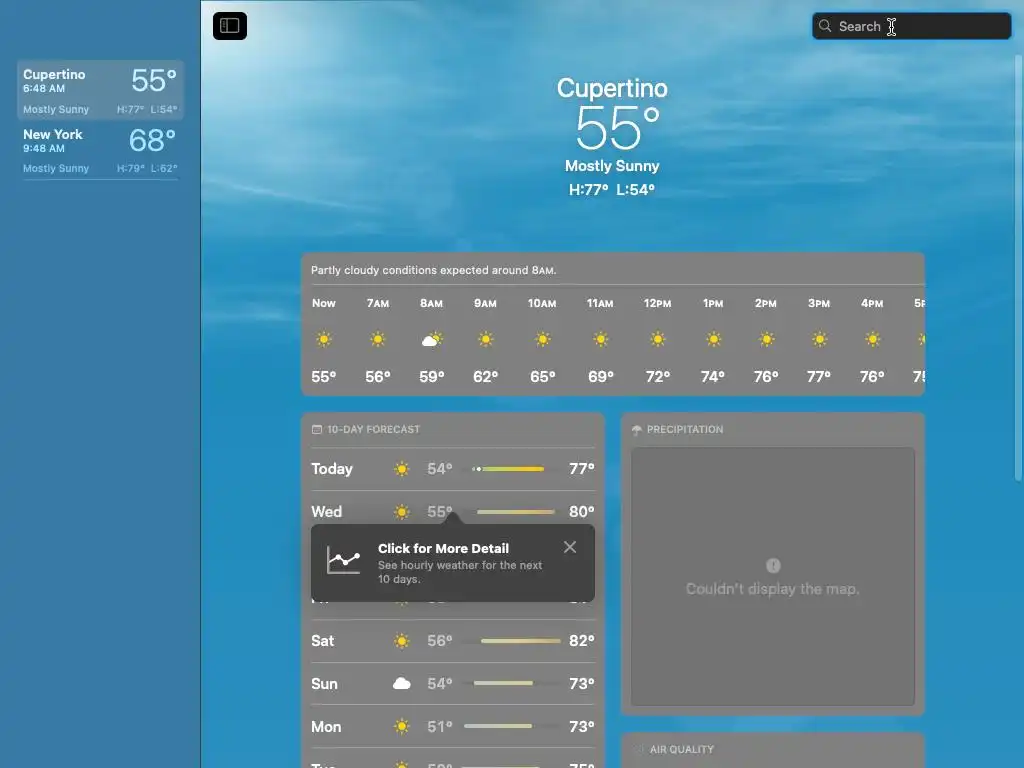Click the 3PM hourly sun icon
This screenshot has width=1024, height=768.
[x=819, y=339]
